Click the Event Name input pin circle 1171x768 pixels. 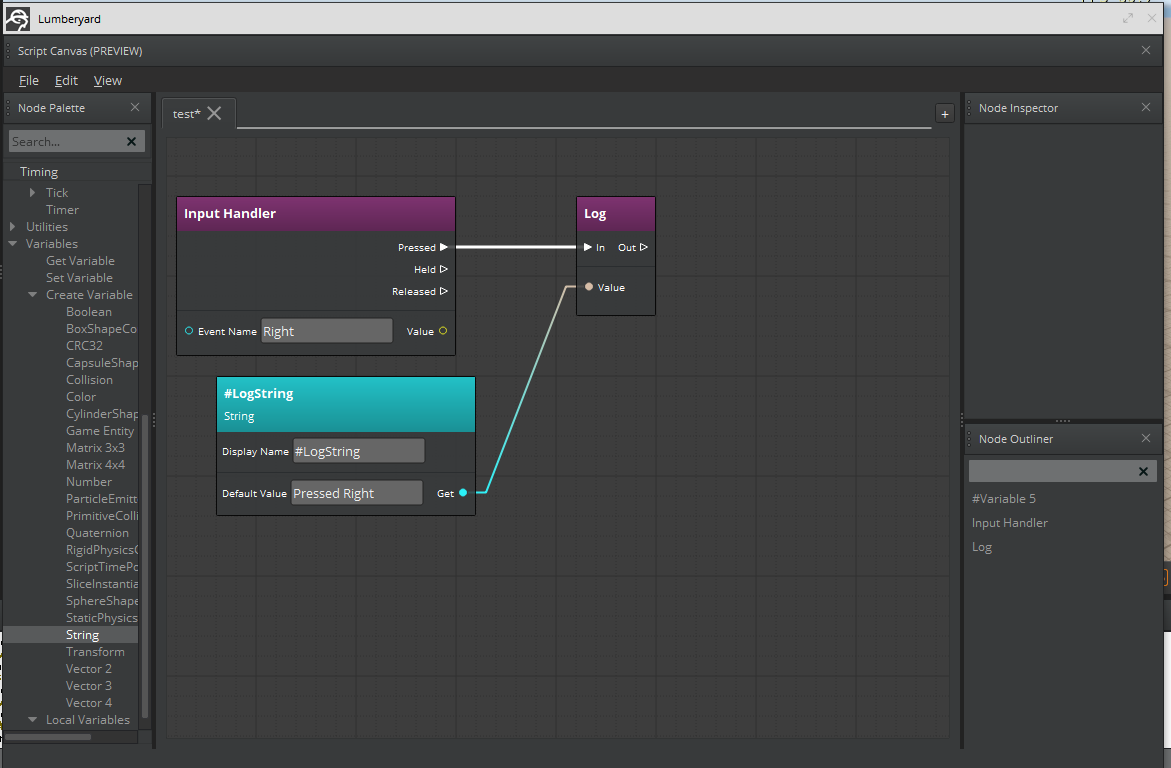pos(189,331)
